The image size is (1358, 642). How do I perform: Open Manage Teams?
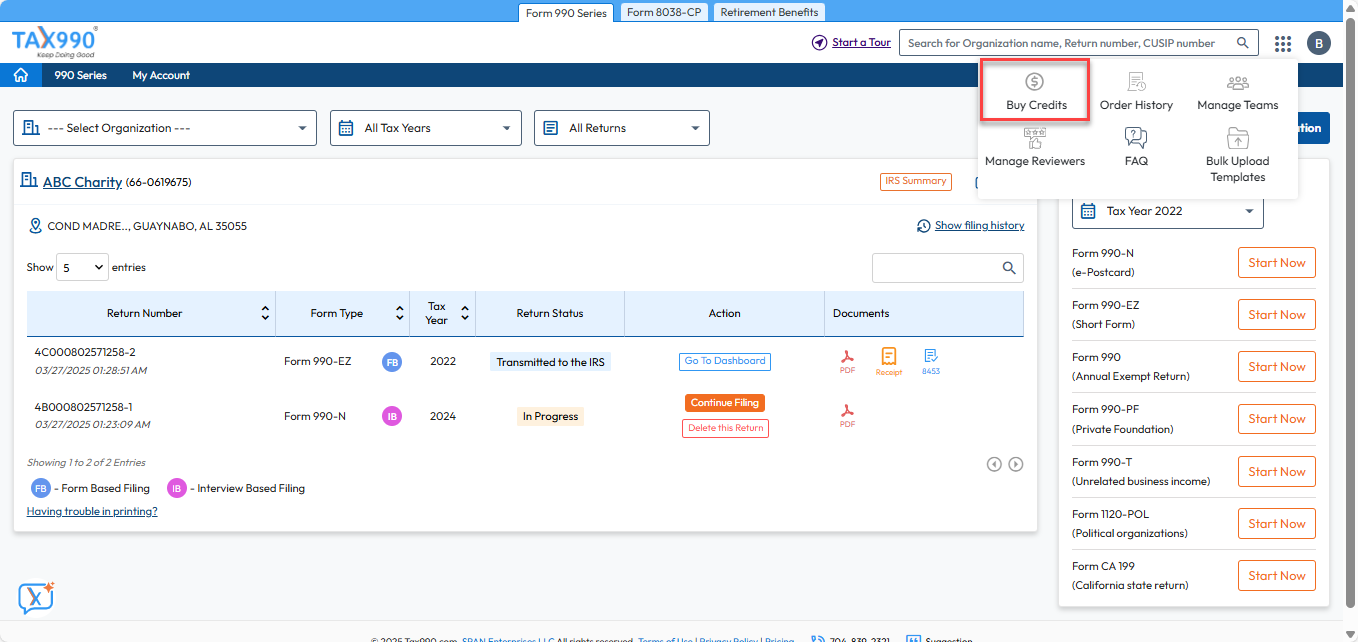coord(1238,91)
